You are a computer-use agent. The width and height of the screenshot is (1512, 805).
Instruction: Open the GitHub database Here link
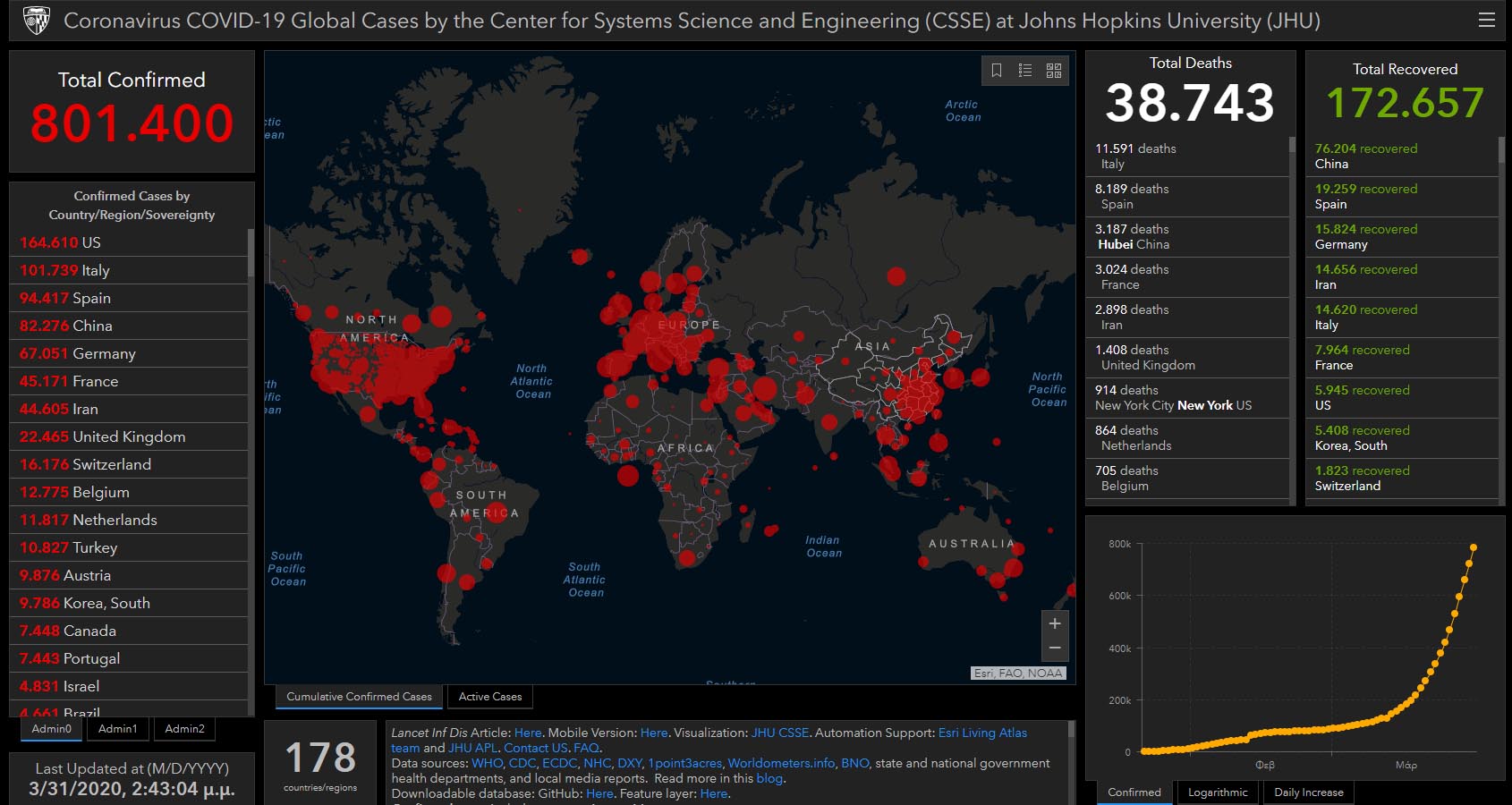pyautogui.click(x=599, y=793)
